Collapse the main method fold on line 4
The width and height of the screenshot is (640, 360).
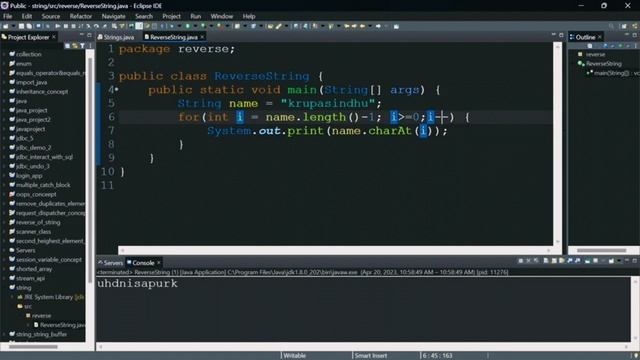click(x=117, y=89)
